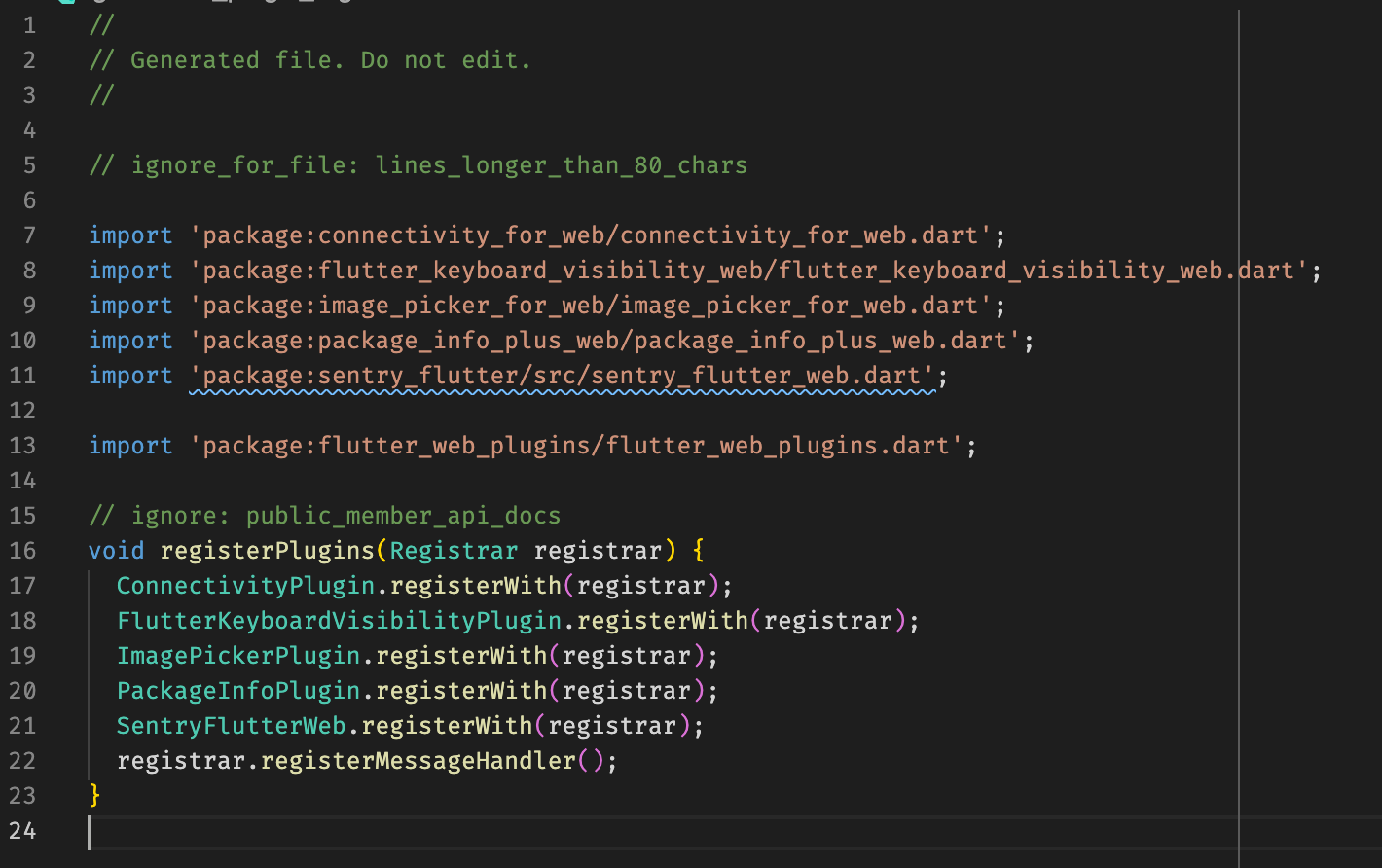Screen dimensions: 1382x868
Task: Click registerWith on the ConnectivityPlugin line
Action: [476, 586]
